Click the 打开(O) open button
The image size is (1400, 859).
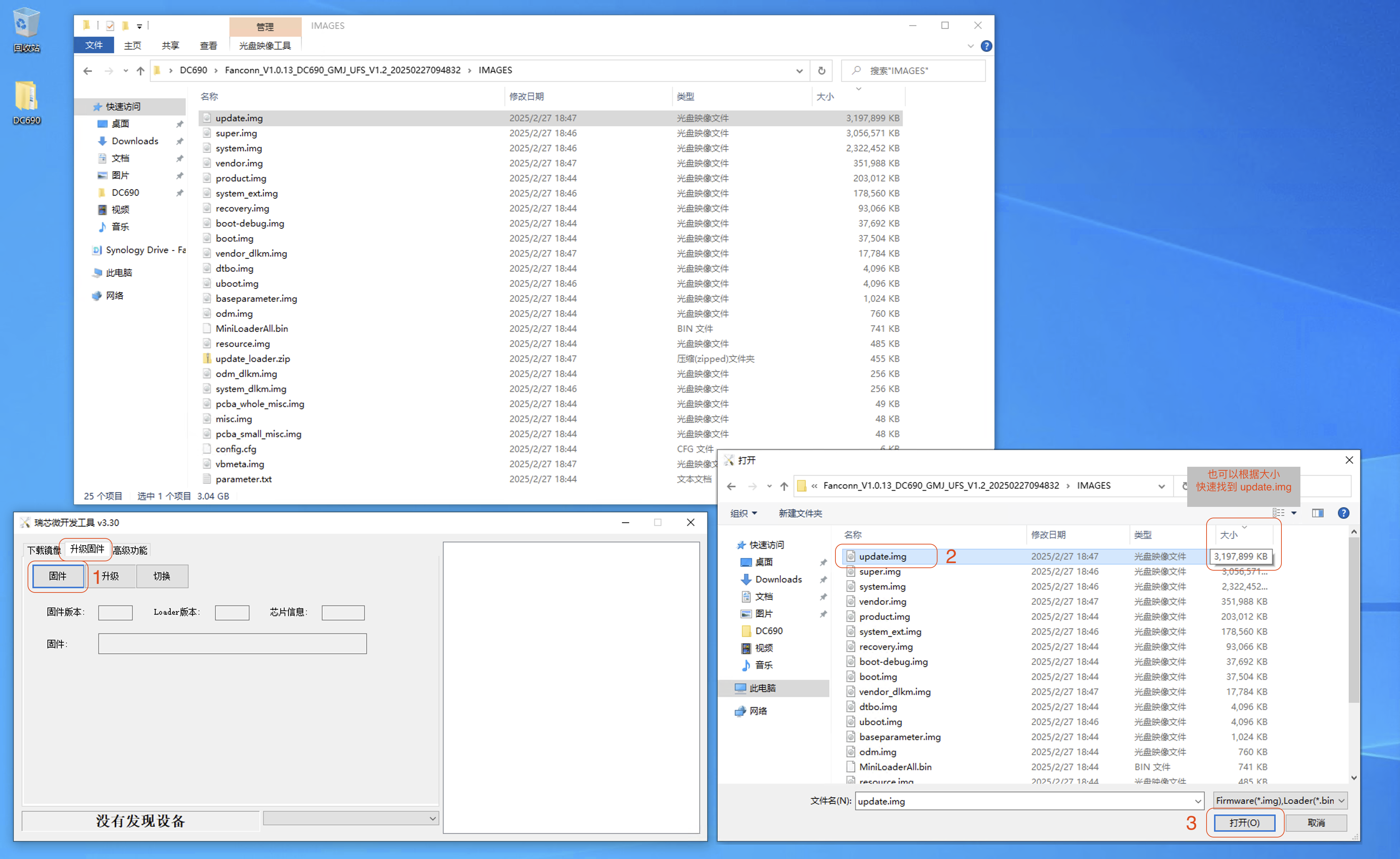pos(1244,822)
